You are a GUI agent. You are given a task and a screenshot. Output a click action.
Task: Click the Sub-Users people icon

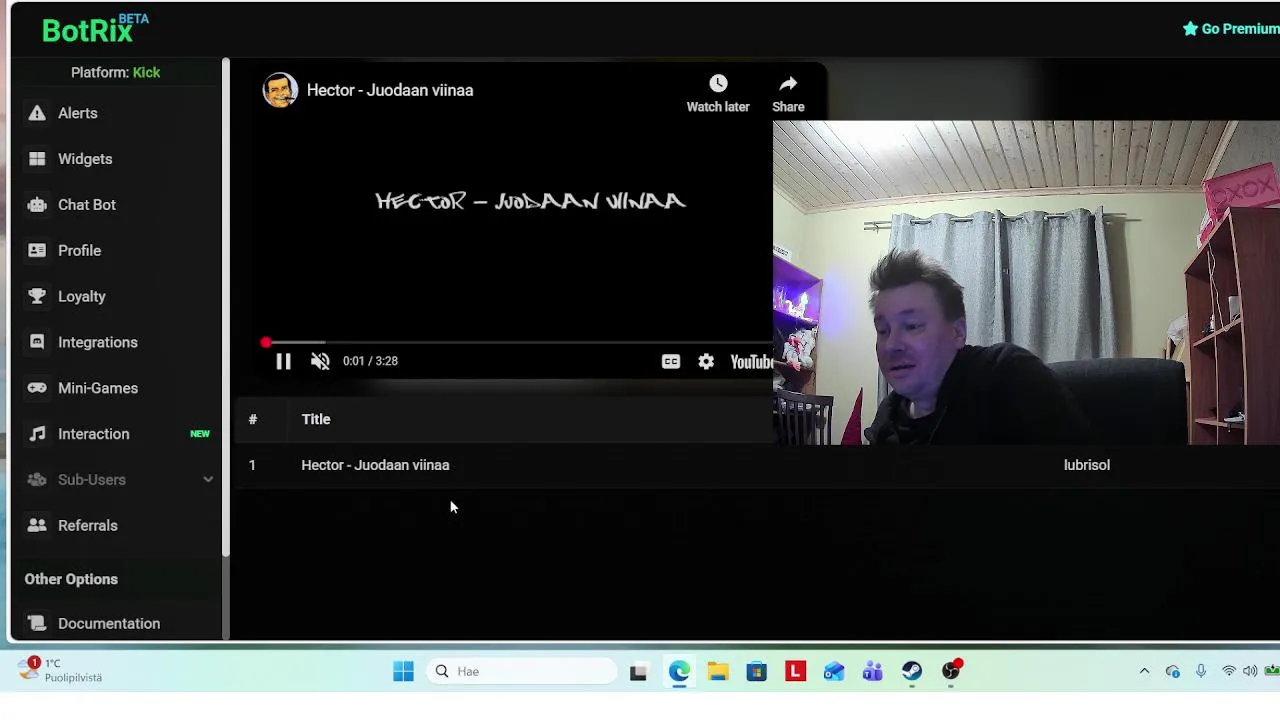point(37,480)
